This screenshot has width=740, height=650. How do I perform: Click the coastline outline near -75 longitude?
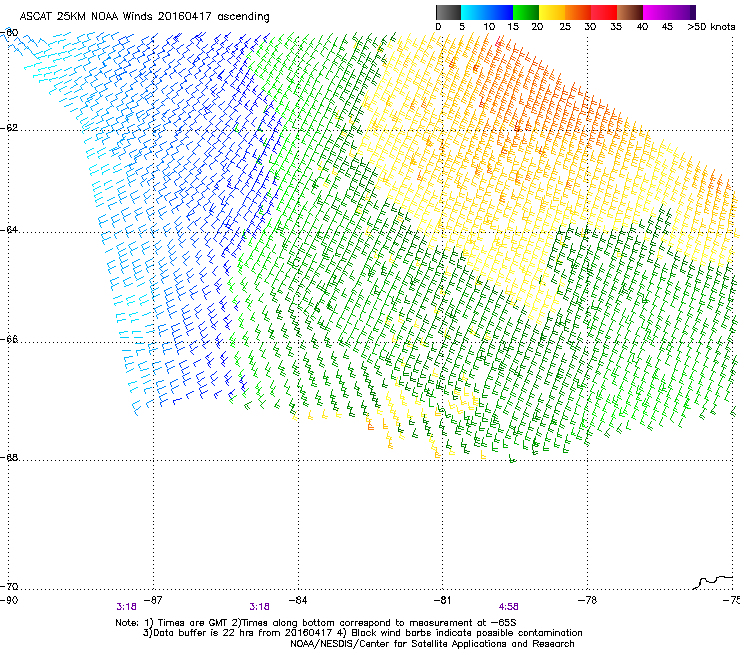pyautogui.click(x=714, y=582)
